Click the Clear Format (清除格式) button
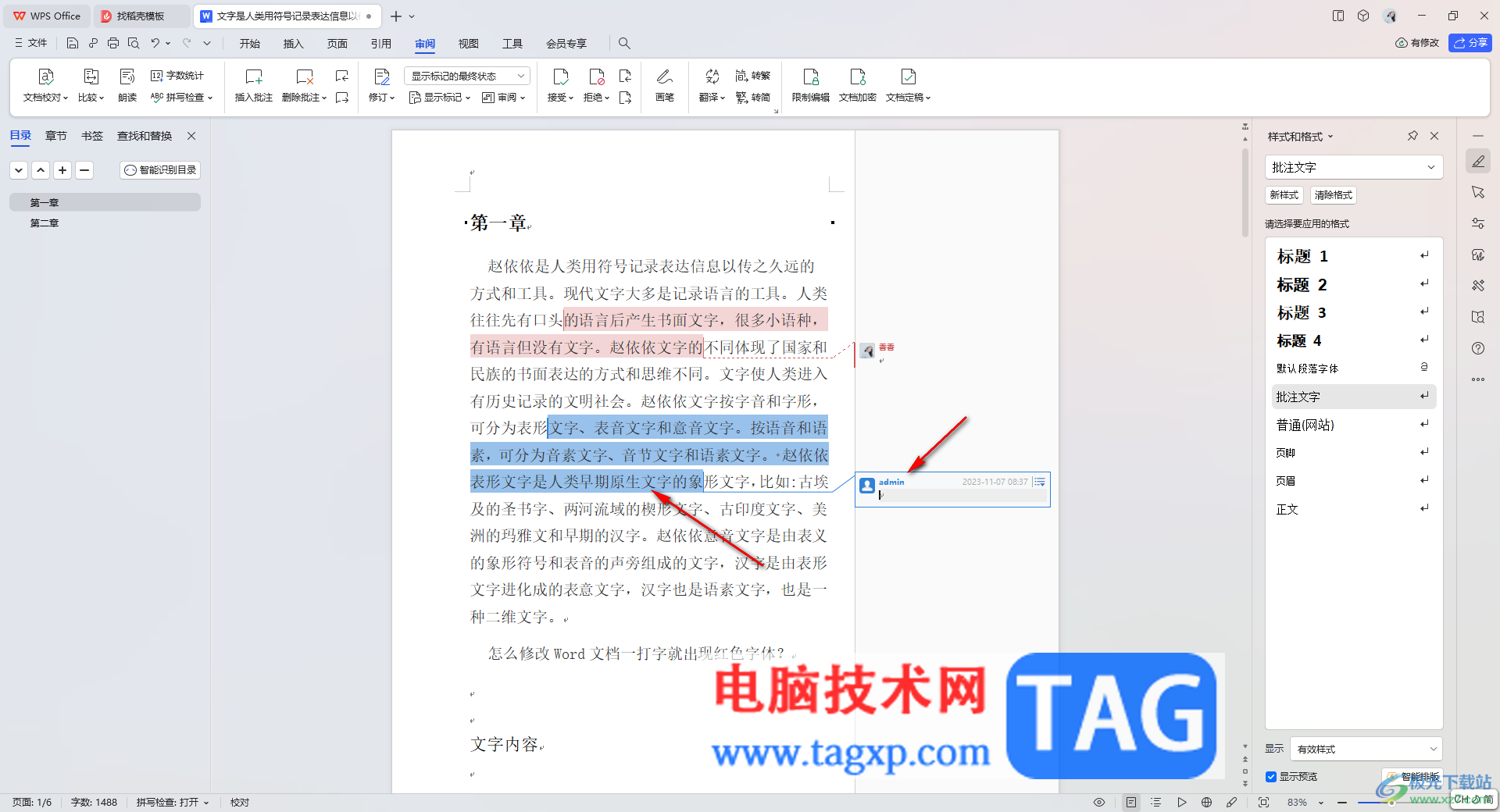 point(1333,195)
